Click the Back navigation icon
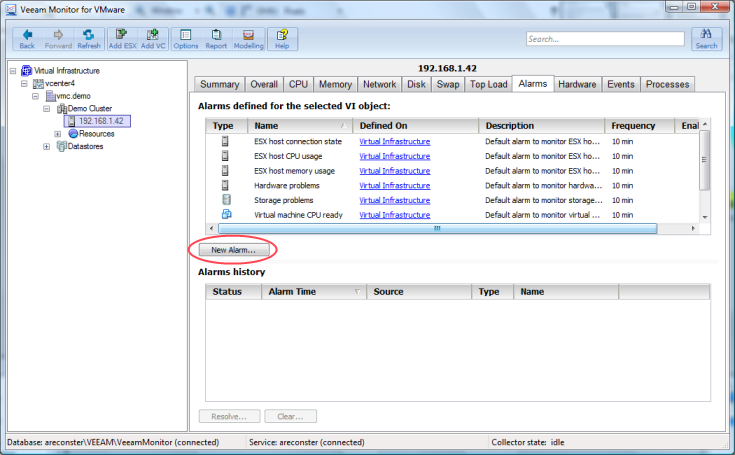735x455 pixels. pos(27,39)
